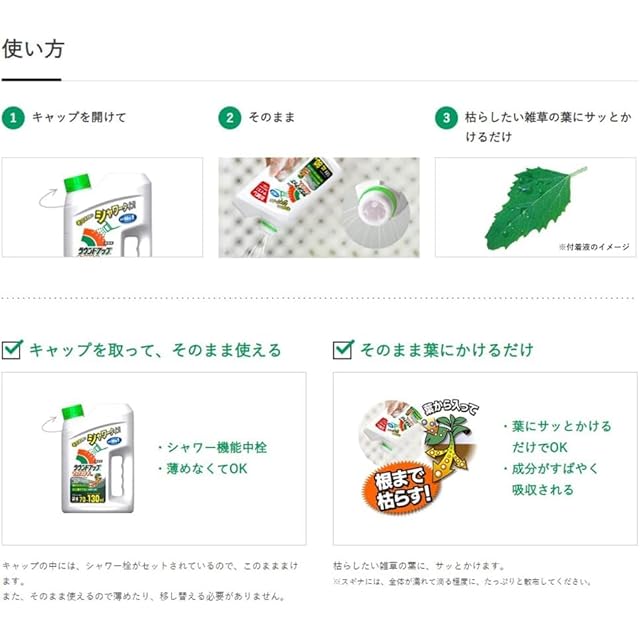Click the green step 1 number badge
Image resolution: width=640 pixels, height=640 pixels.
pyautogui.click(x=13, y=118)
